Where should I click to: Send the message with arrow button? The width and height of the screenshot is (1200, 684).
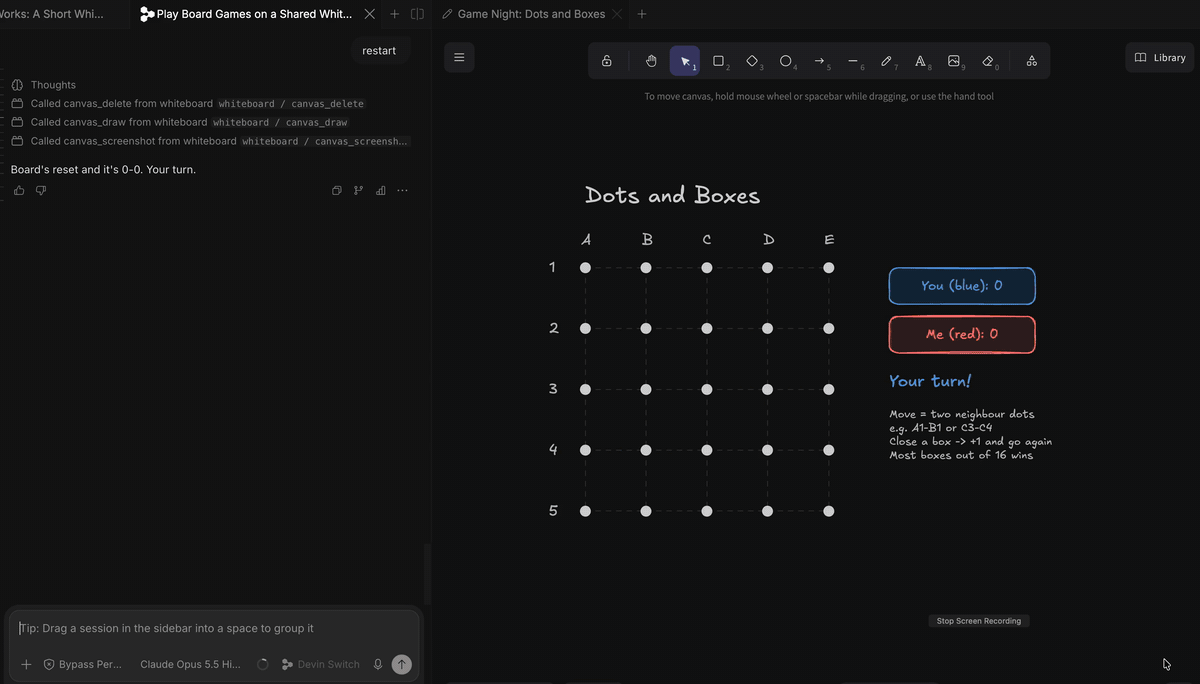(401, 664)
